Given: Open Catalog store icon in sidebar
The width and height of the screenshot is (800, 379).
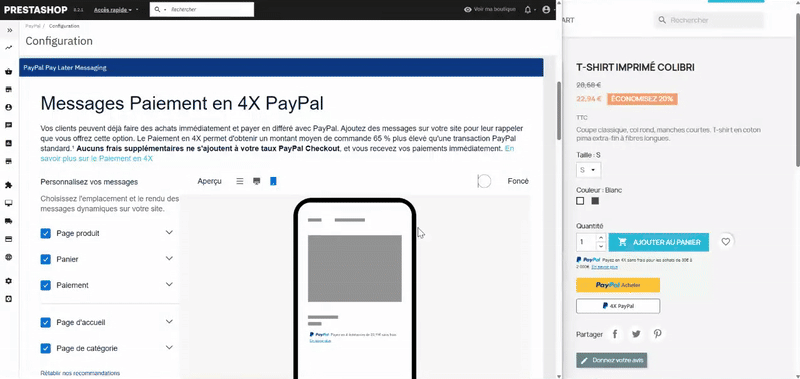Looking at the screenshot, I should [9, 89].
